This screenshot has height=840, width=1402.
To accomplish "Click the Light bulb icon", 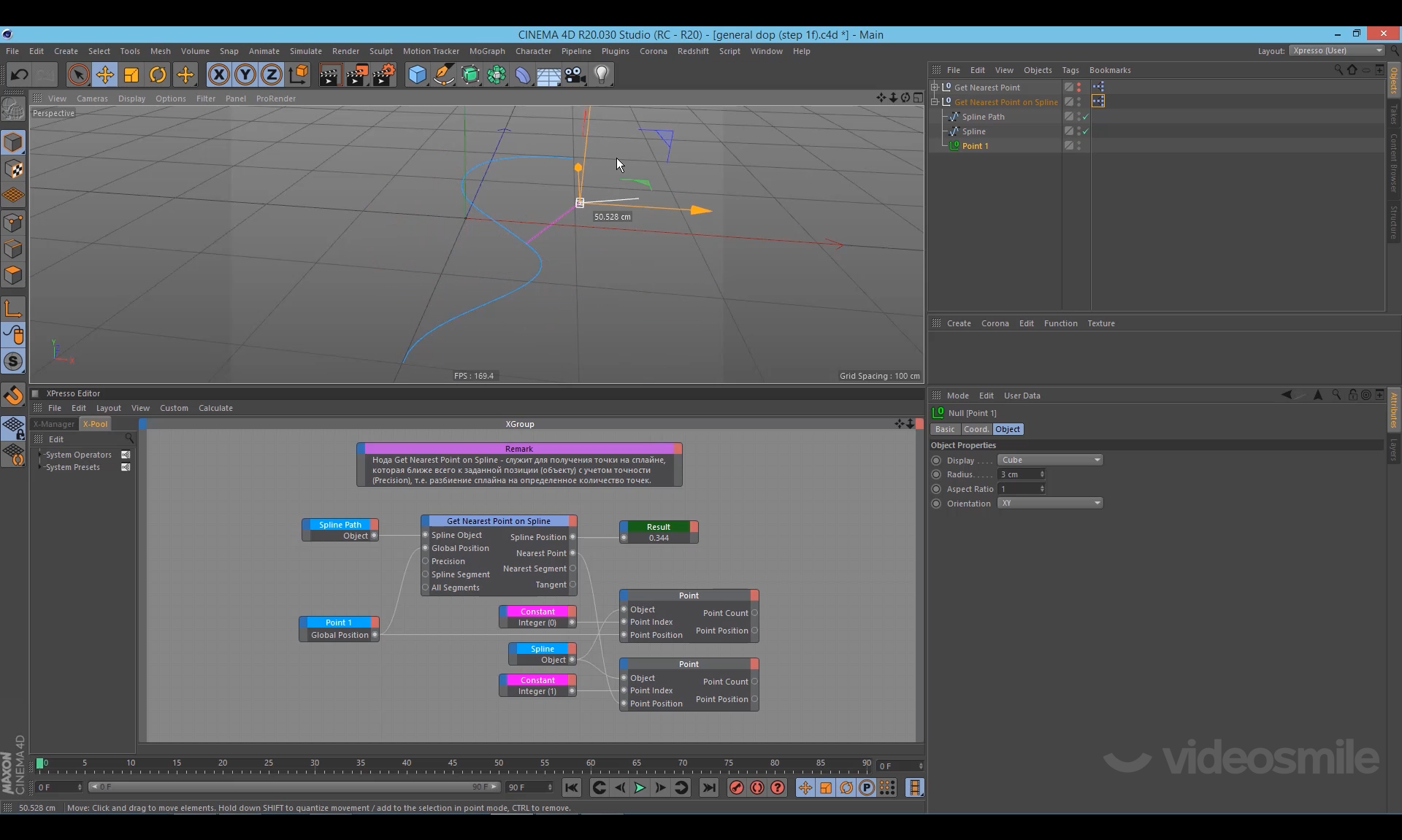I will tap(602, 74).
